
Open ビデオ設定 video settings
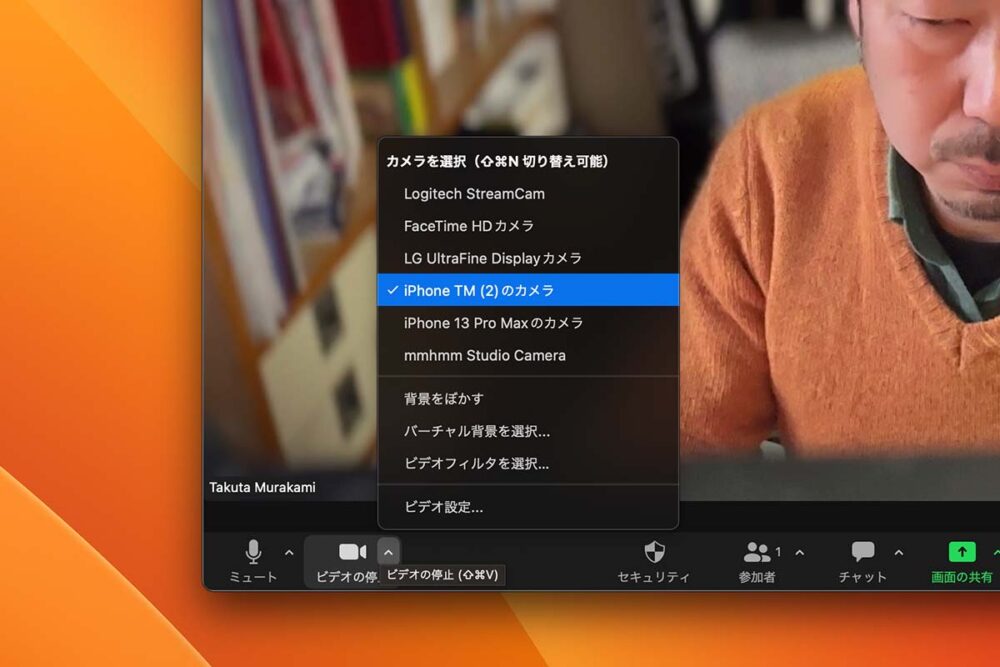443,507
